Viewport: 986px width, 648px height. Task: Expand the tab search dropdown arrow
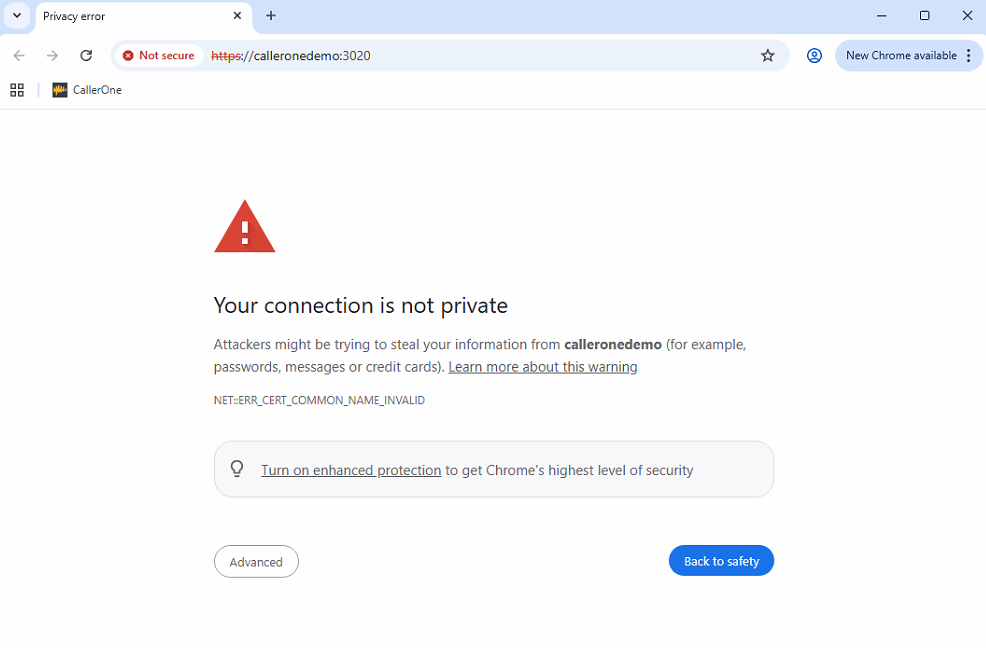(17, 16)
